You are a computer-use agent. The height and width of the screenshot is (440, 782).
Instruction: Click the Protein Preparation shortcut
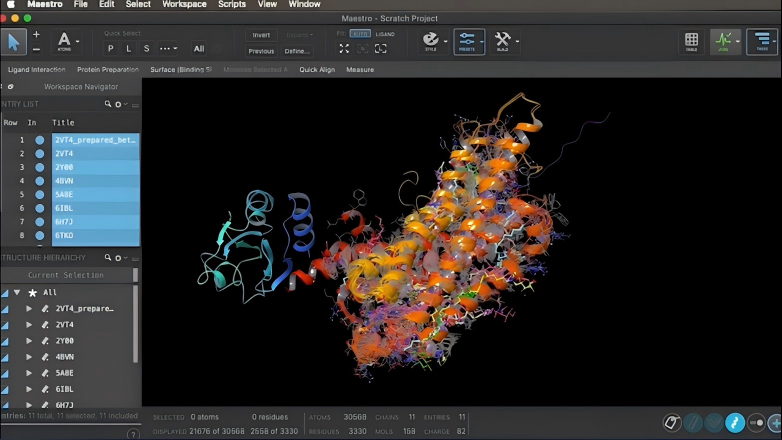click(107, 70)
